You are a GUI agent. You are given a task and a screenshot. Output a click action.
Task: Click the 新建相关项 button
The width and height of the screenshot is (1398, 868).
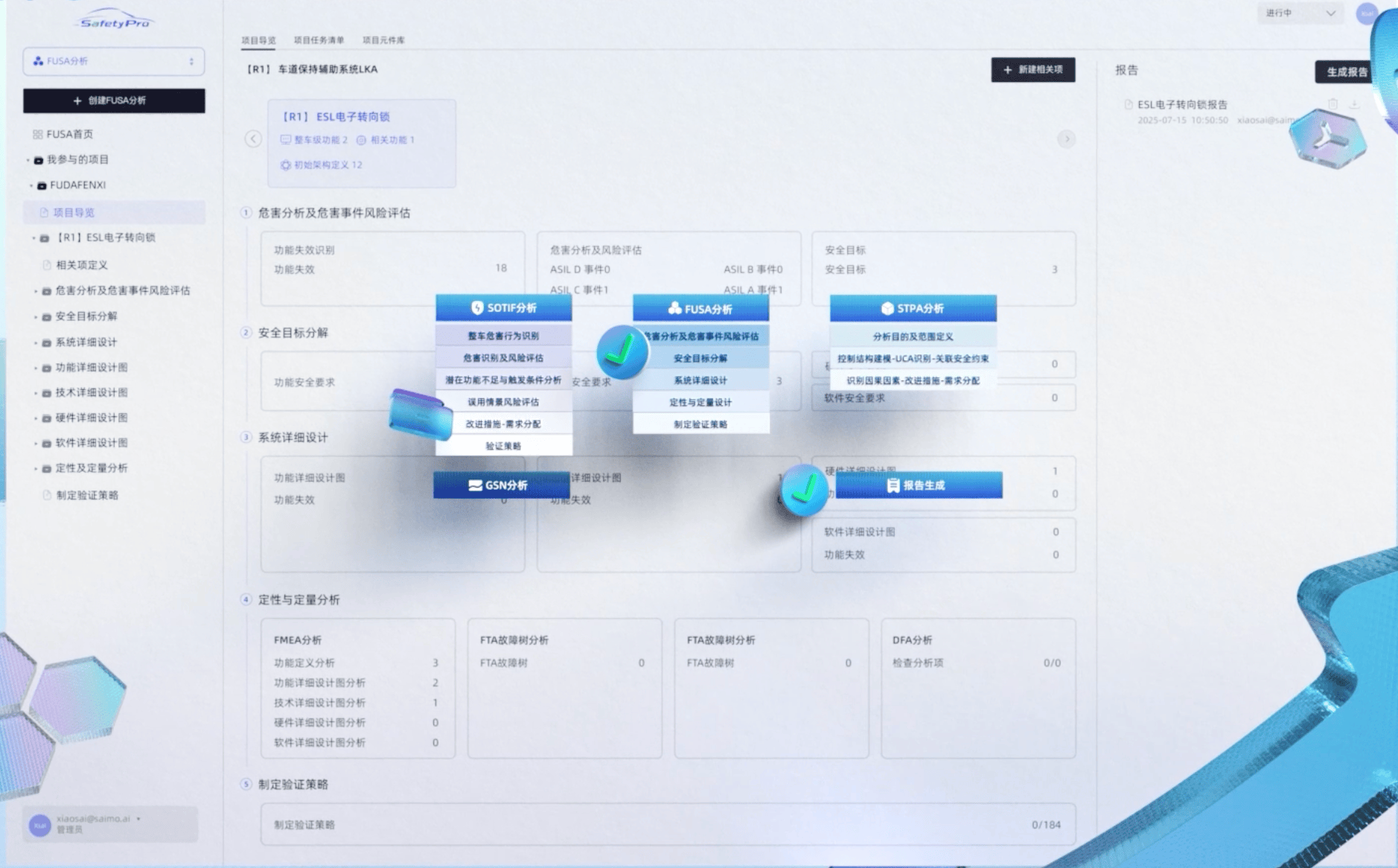[1032, 70]
